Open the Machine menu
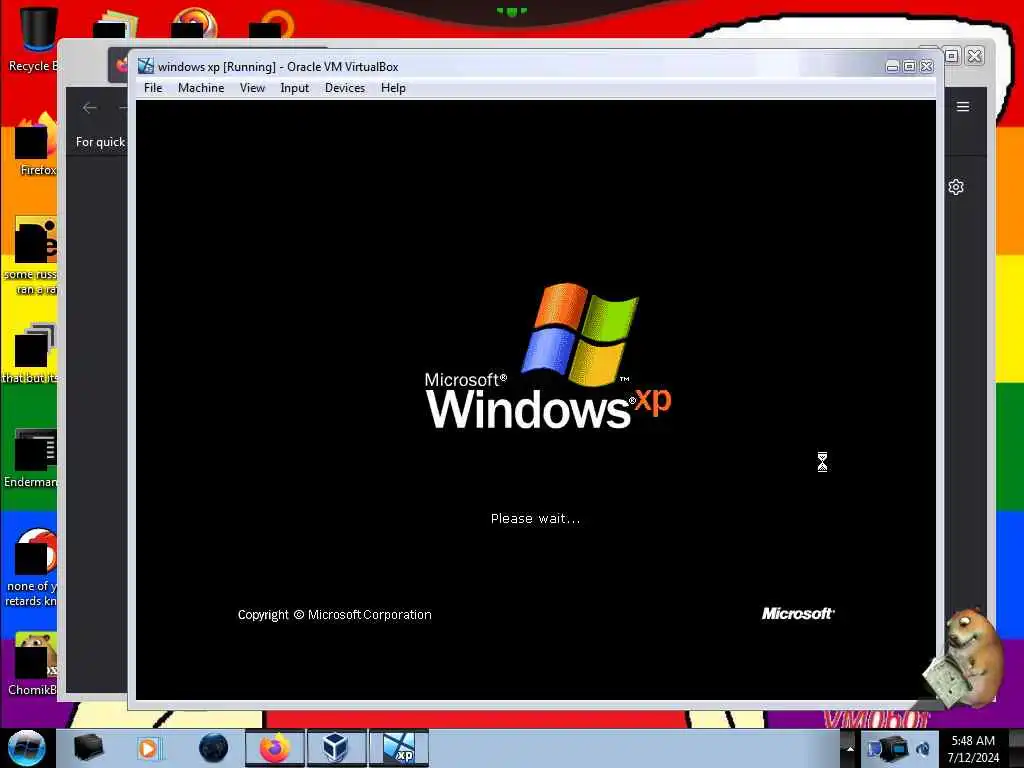The height and width of the screenshot is (768, 1024). 201,88
